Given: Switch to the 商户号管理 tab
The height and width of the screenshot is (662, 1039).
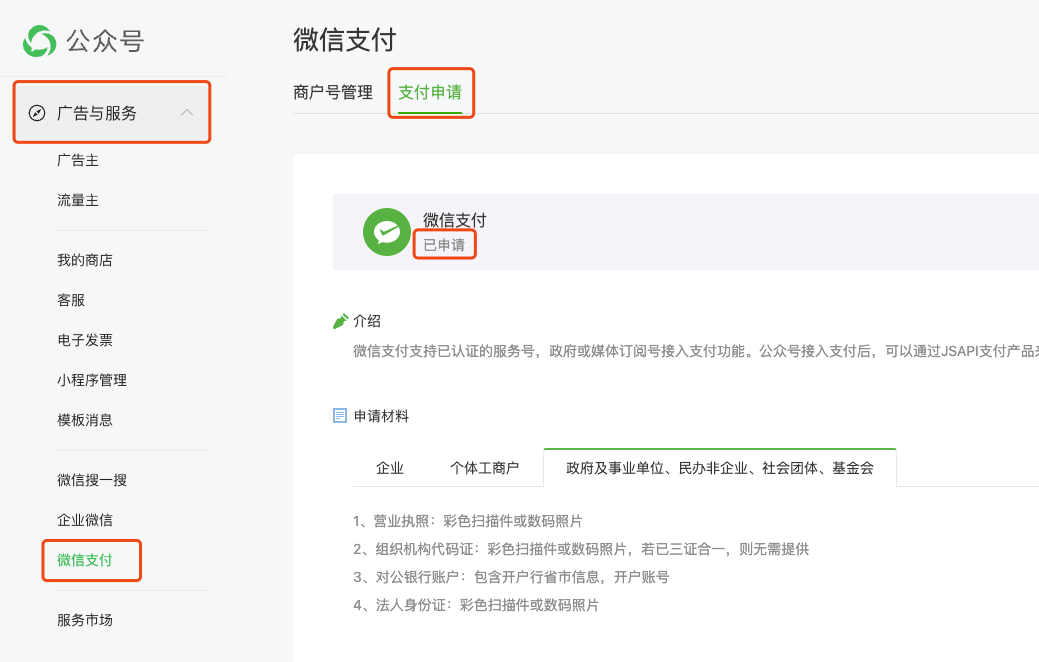Looking at the screenshot, I should click(333, 92).
